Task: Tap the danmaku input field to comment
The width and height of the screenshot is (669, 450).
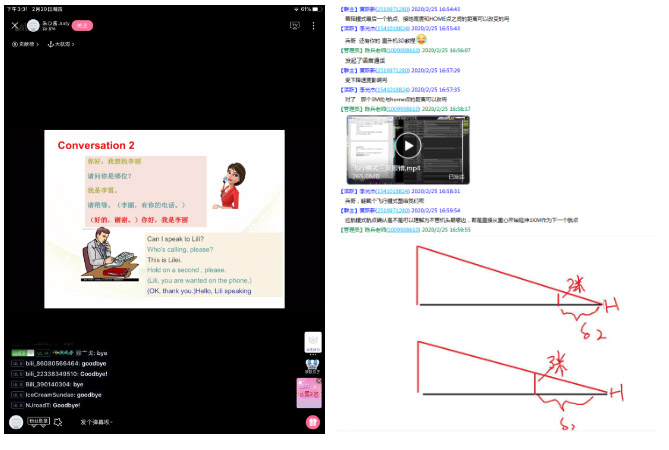Action: (96, 422)
